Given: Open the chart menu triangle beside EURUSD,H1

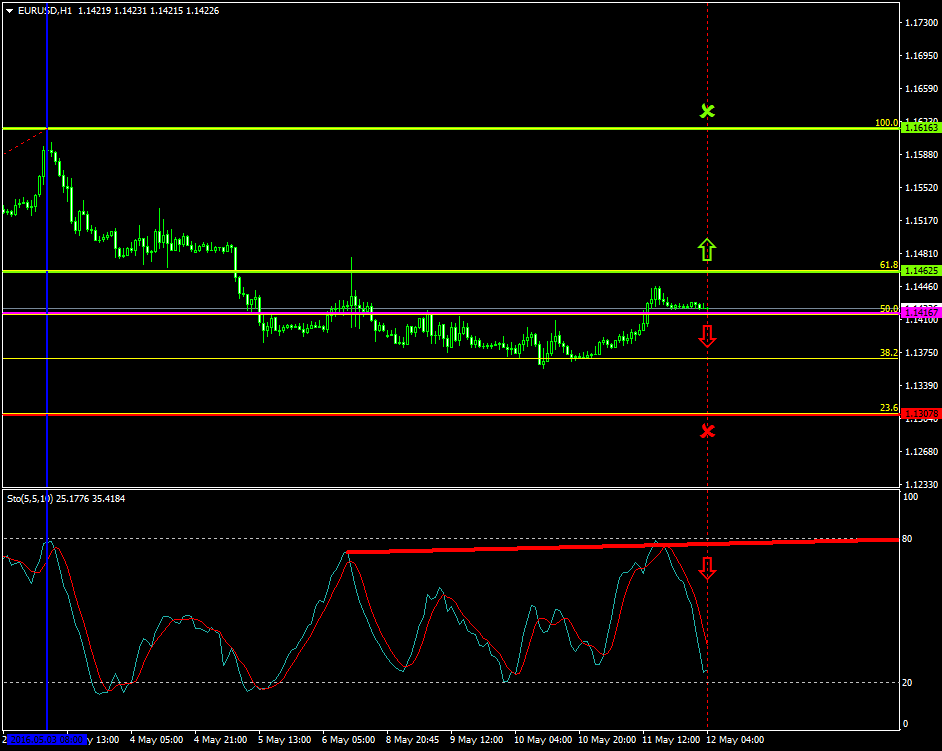Looking at the screenshot, I should click(9, 10).
